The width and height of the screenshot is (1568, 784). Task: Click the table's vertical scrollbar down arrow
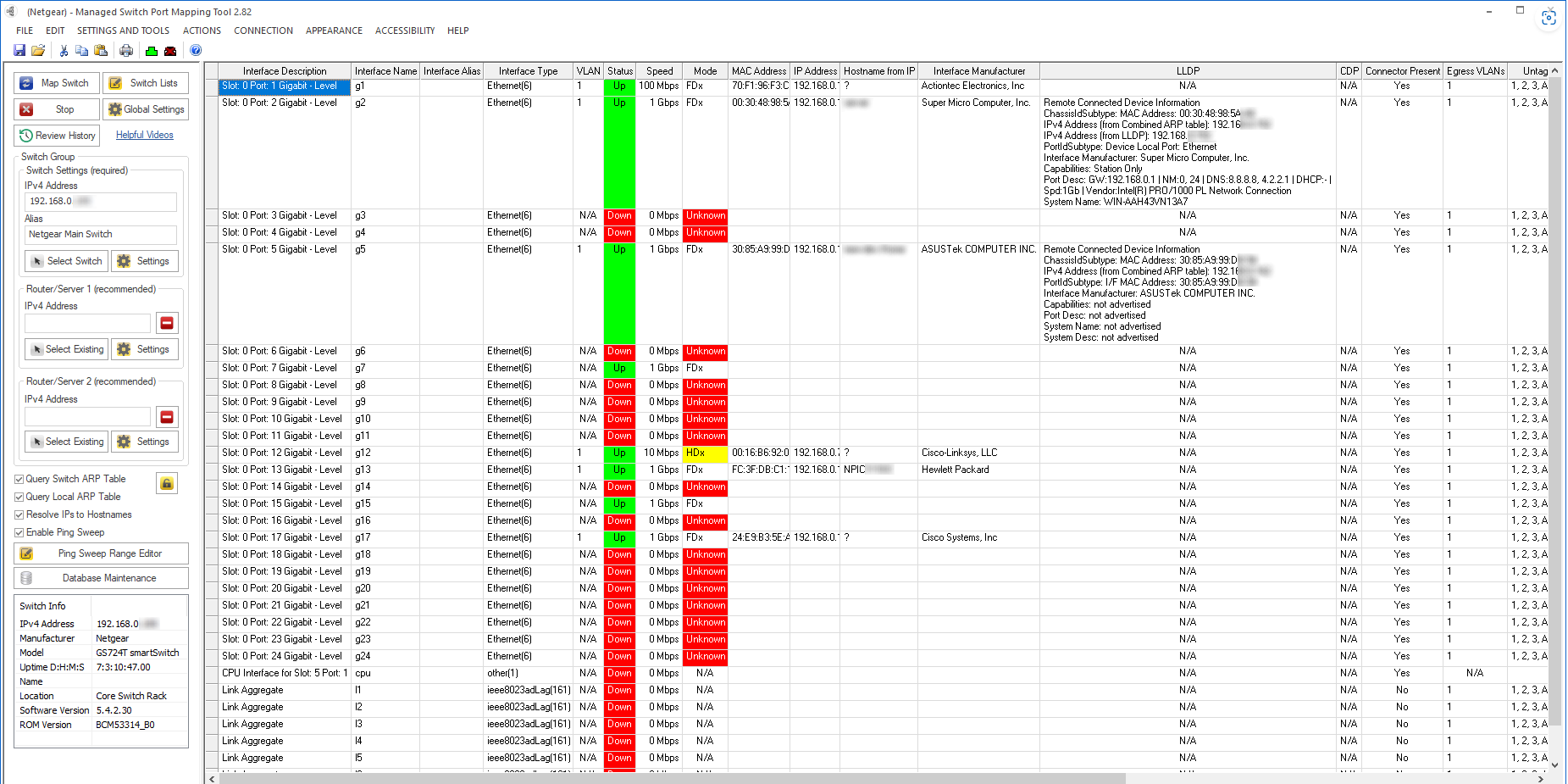coord(1554,765)
